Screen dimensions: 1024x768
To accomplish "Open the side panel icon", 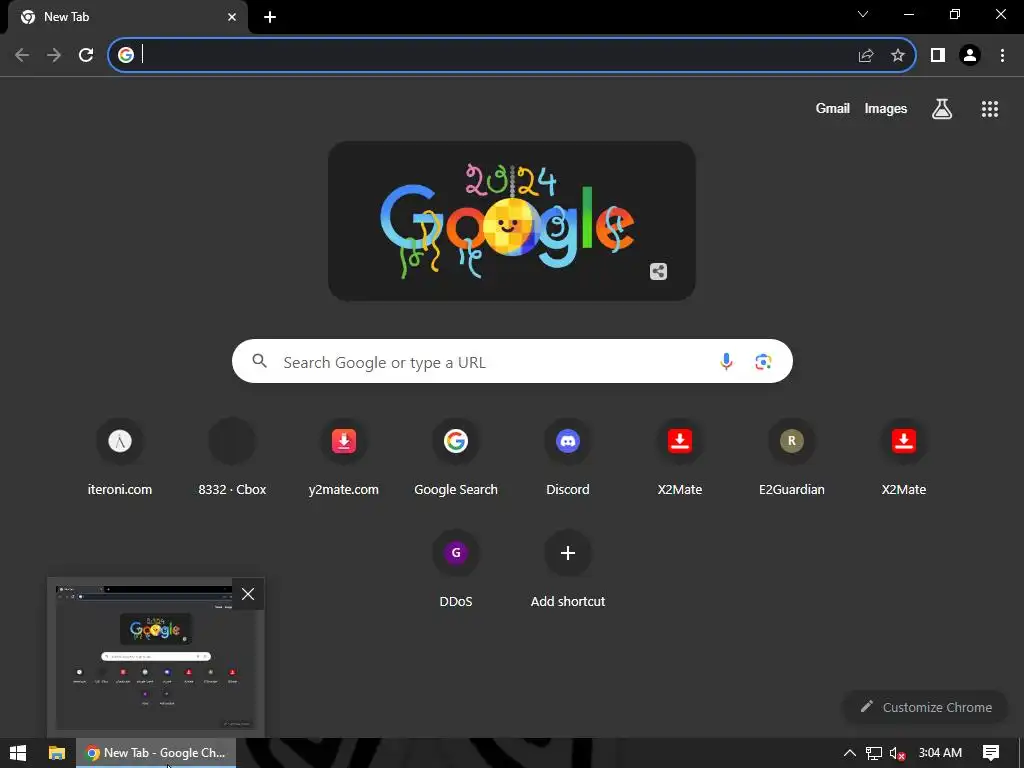I will (938, 56).
